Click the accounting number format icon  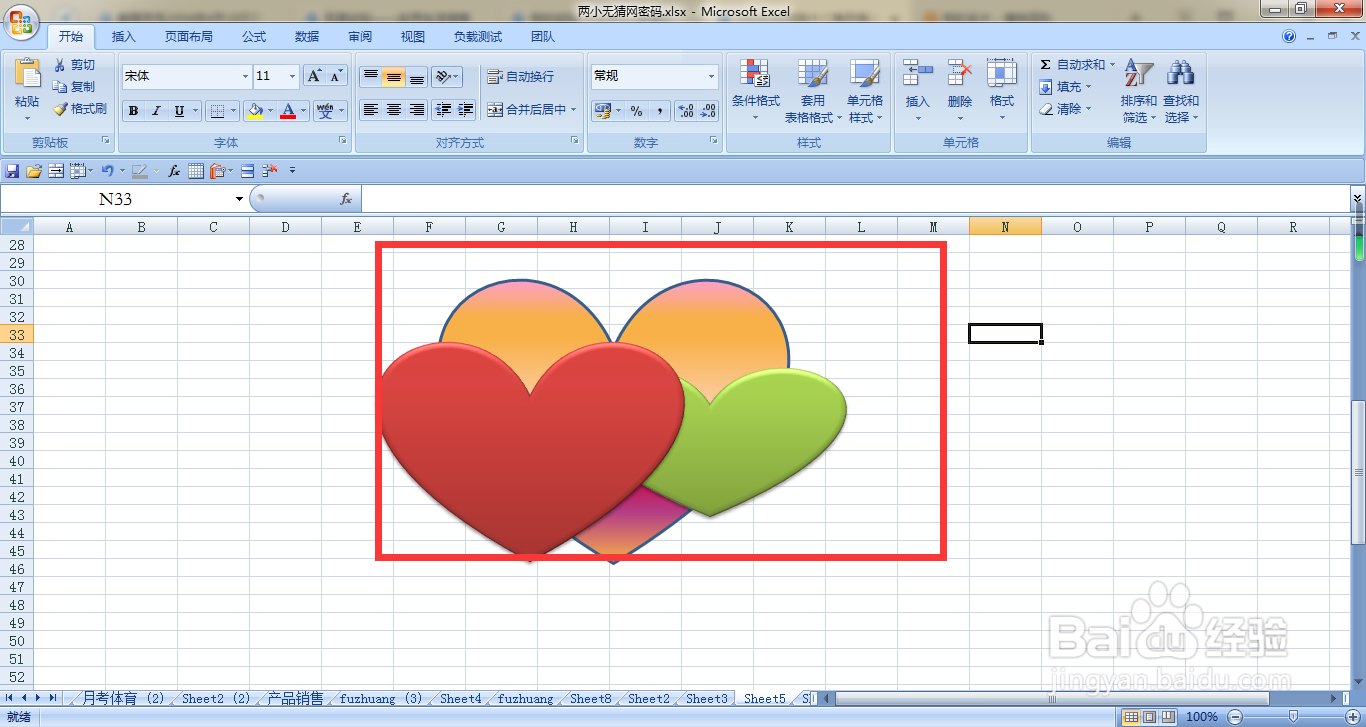(x=602, y=111)
